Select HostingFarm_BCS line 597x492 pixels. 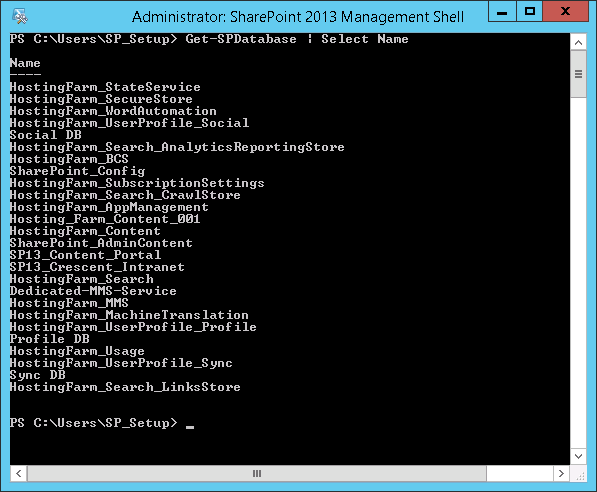coord(69,159)
